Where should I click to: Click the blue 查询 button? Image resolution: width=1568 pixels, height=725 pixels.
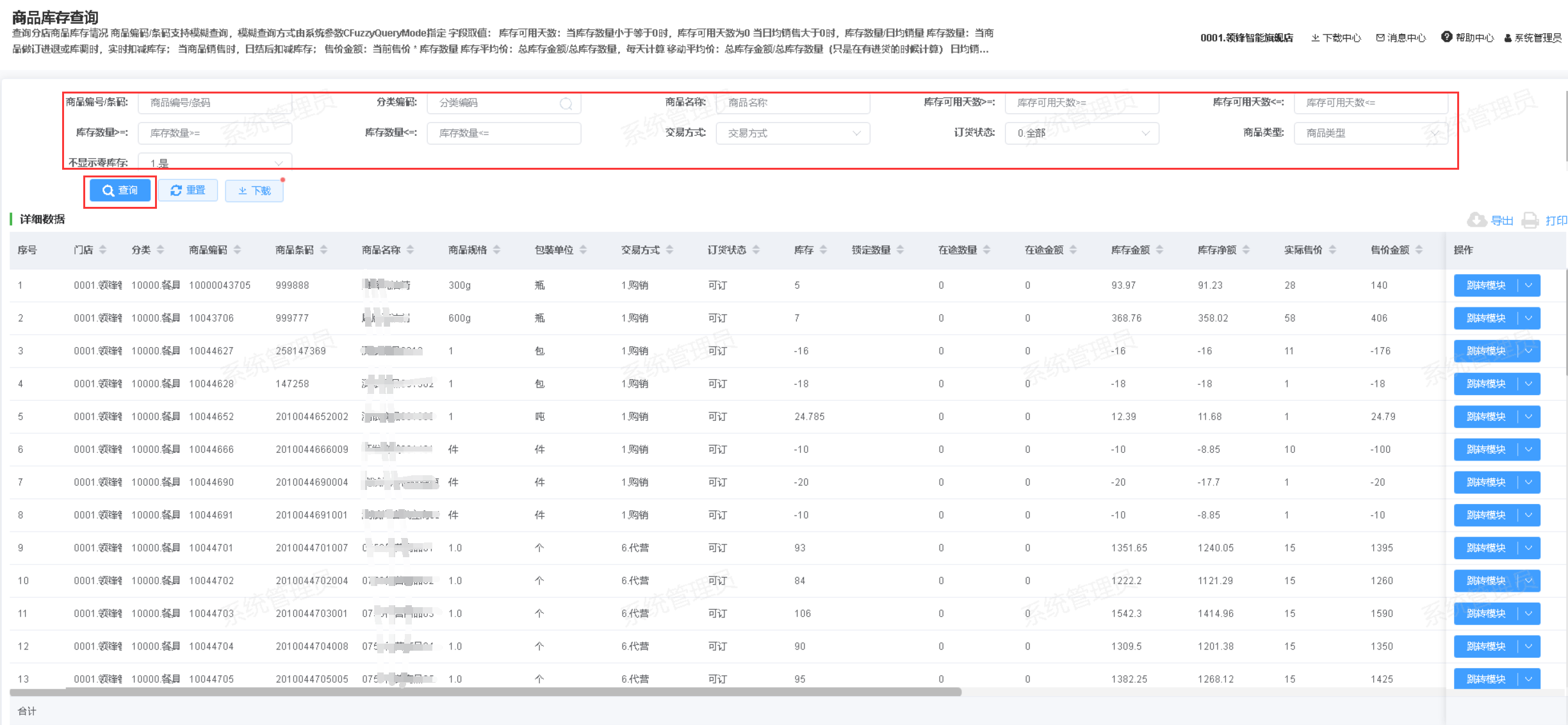point(120,190)
